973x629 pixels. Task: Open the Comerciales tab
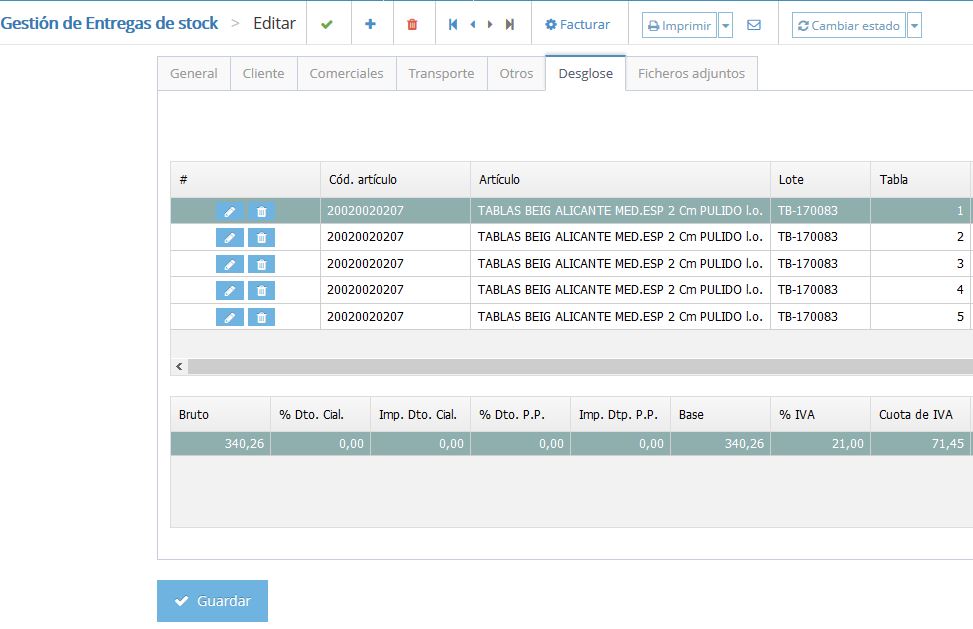pyautogui.click(x=346, y=73)
